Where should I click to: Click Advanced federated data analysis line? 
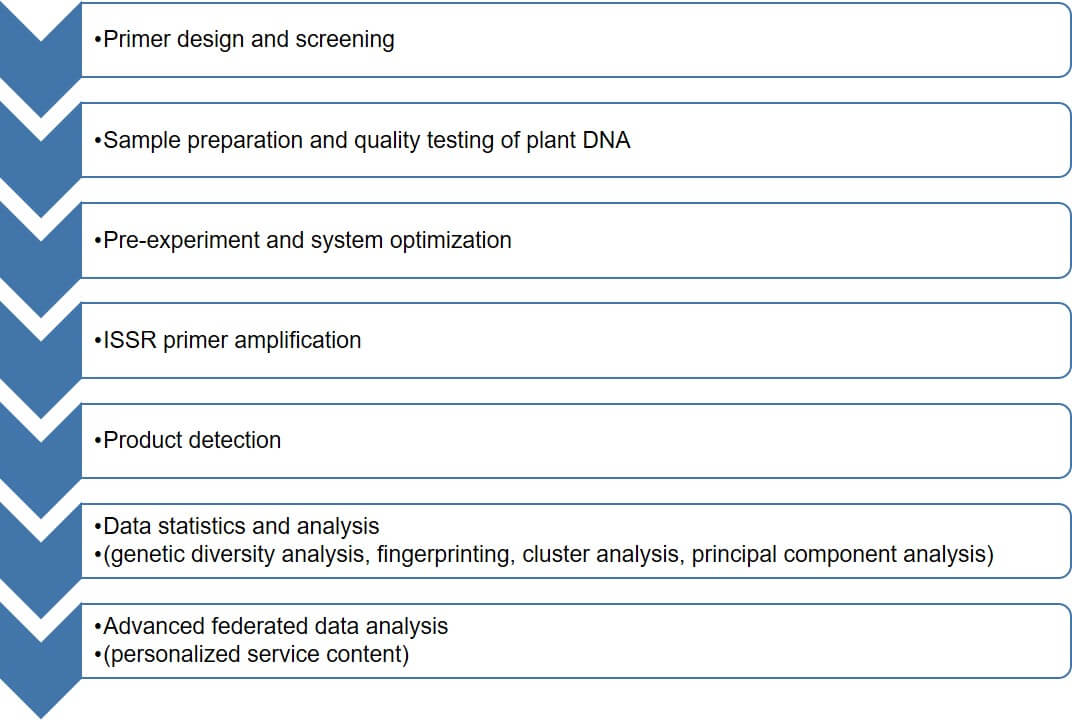click(x=271, y=626)
